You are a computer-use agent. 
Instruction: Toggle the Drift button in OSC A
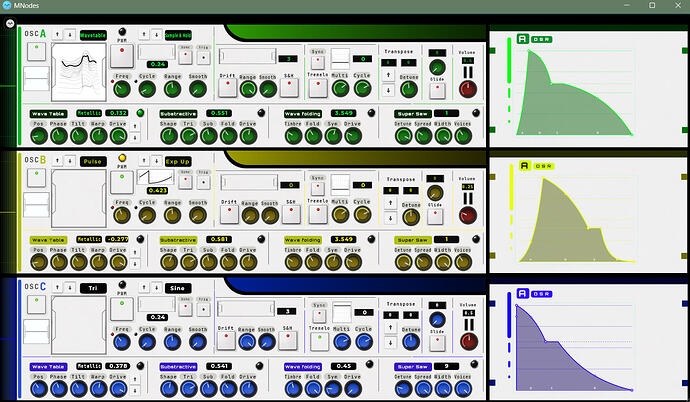(x=228, y=89)
